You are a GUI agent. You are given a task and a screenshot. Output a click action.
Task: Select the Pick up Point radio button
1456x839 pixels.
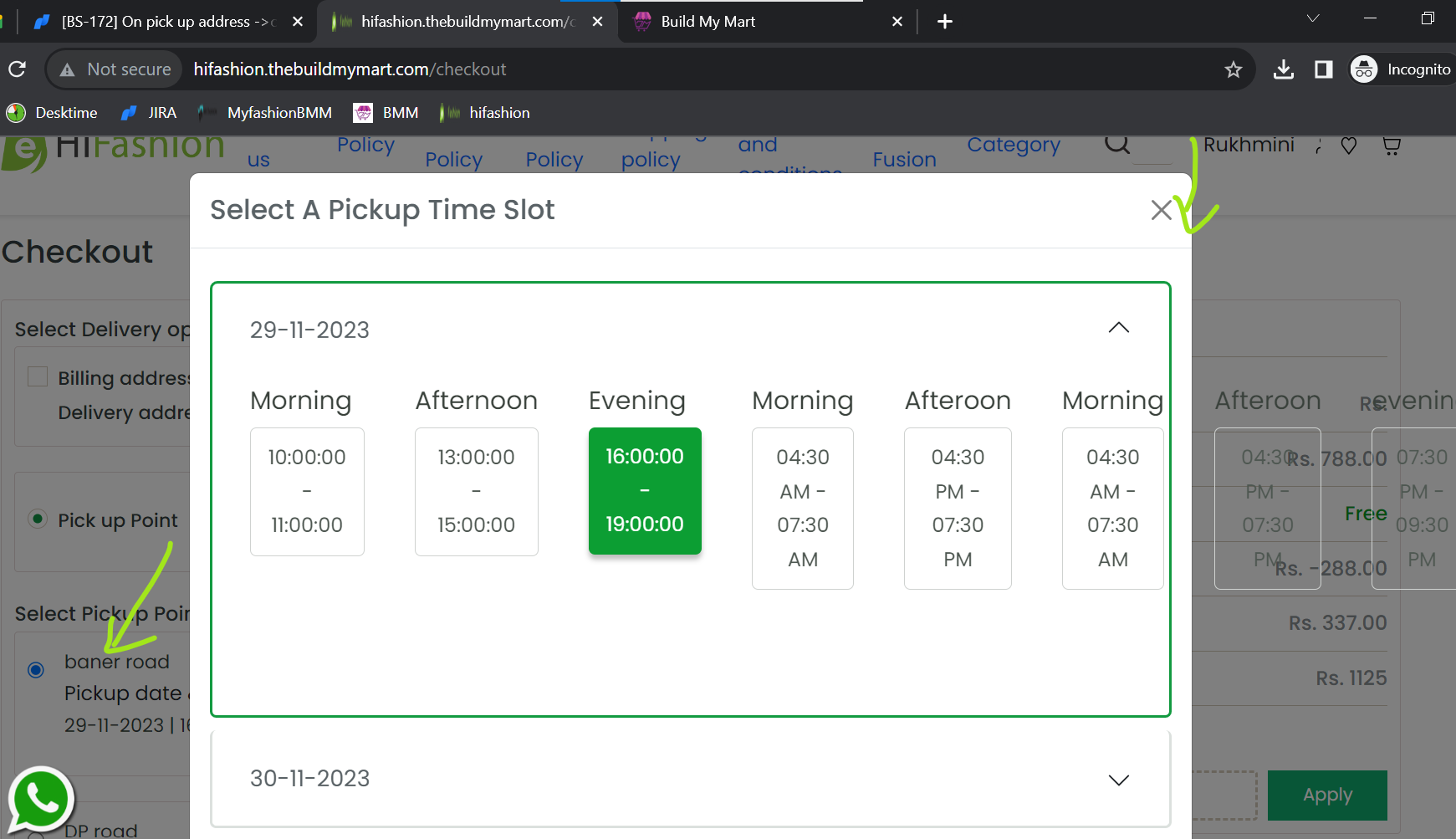pos(38,519)
